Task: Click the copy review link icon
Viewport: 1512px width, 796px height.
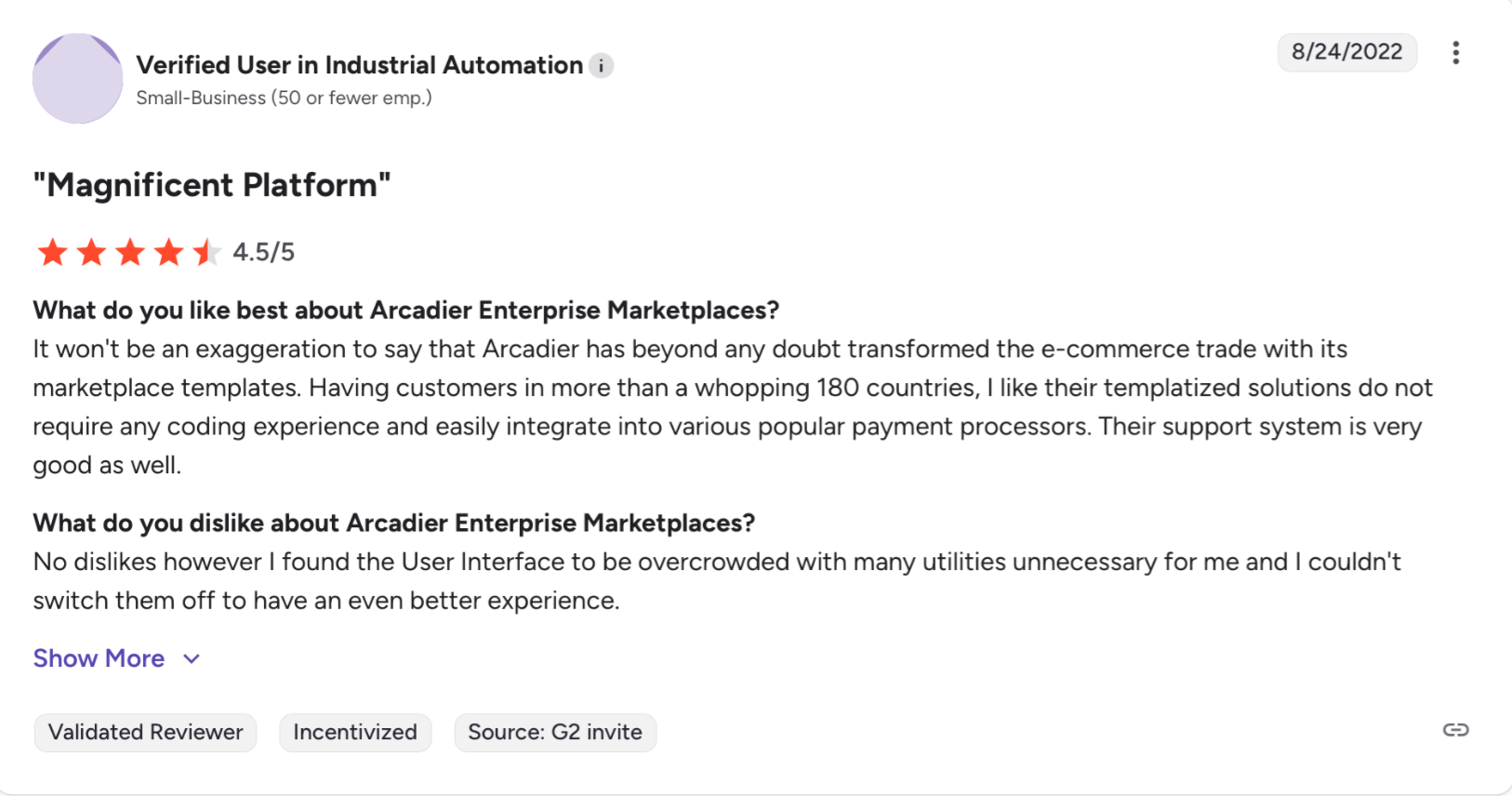Action: (1455, 730)
